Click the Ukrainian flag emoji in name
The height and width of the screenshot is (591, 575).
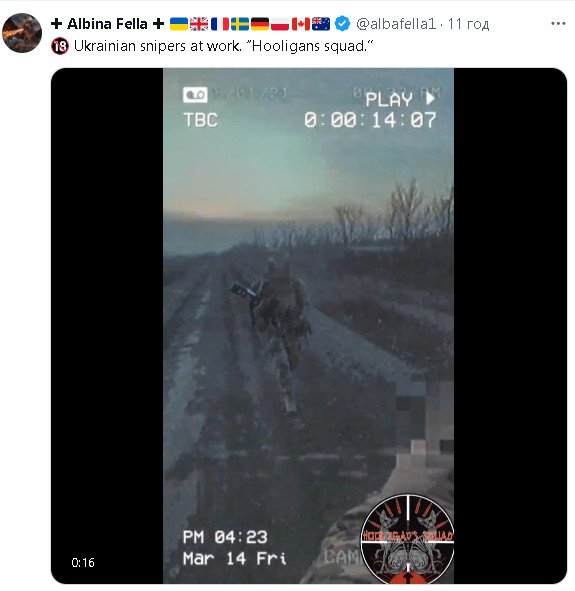179,24
